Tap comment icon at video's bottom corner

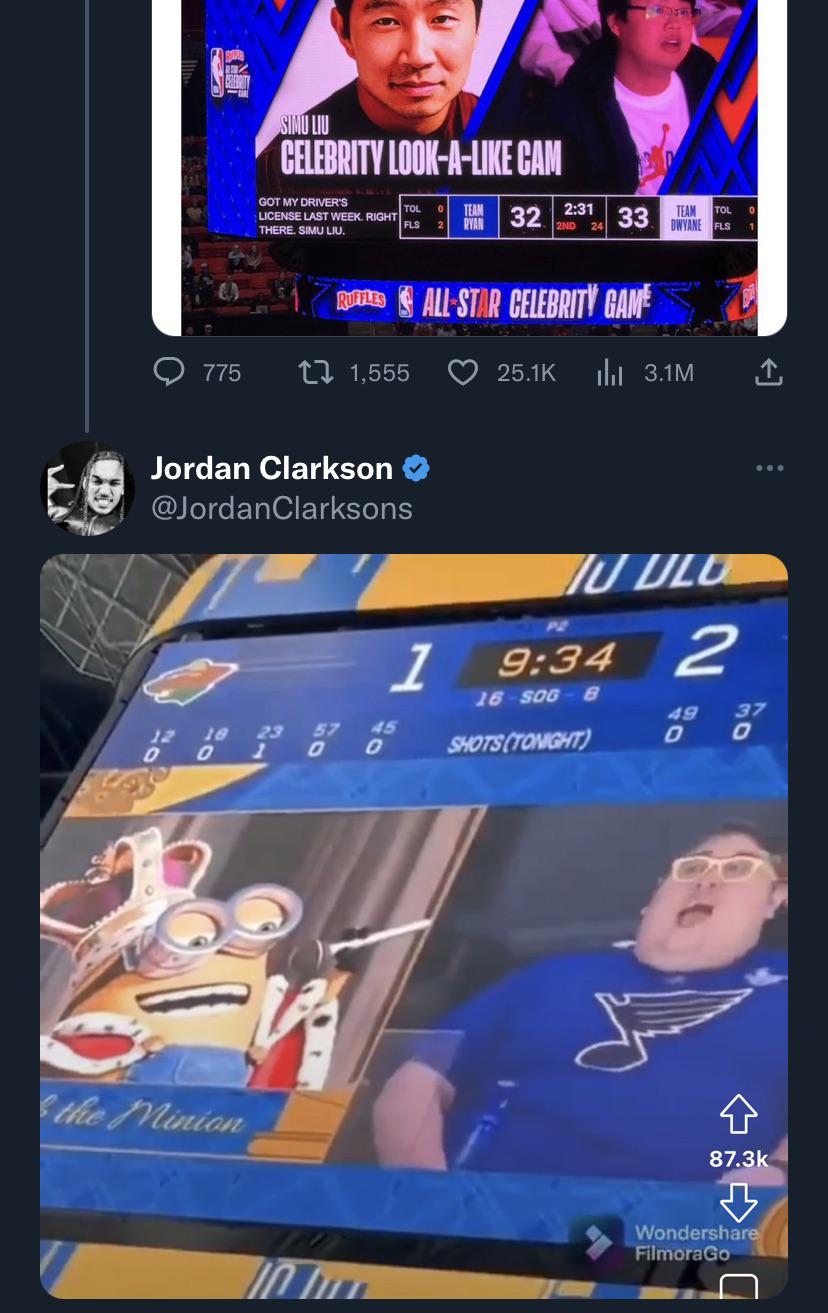[x=738, y=1286]
